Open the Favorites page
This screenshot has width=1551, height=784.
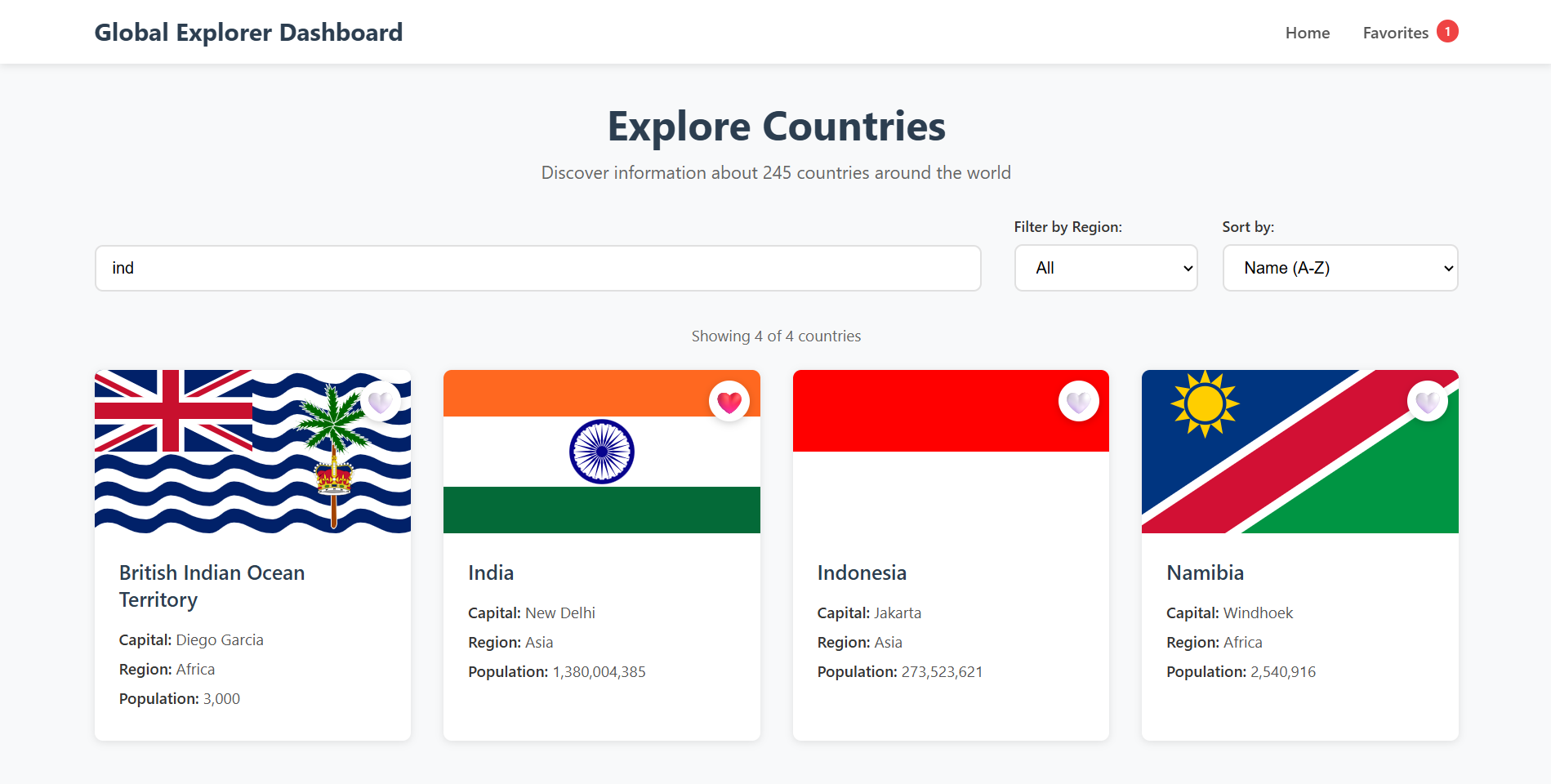1396,33
